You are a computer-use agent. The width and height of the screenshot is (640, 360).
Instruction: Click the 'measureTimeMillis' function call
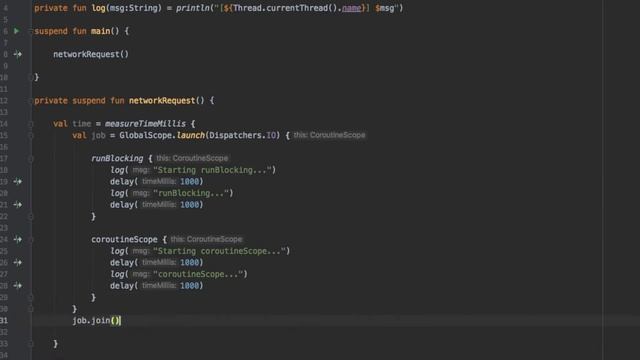click(145, 124)
